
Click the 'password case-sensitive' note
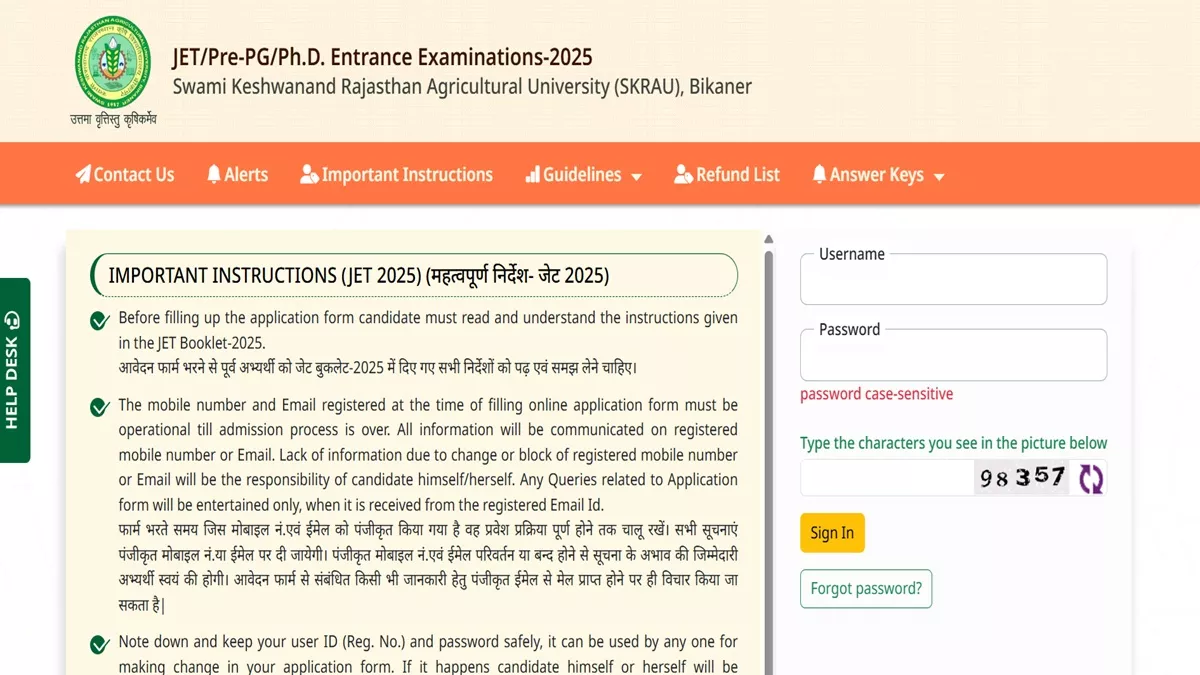pyautogui.click(x=876, y=394)
